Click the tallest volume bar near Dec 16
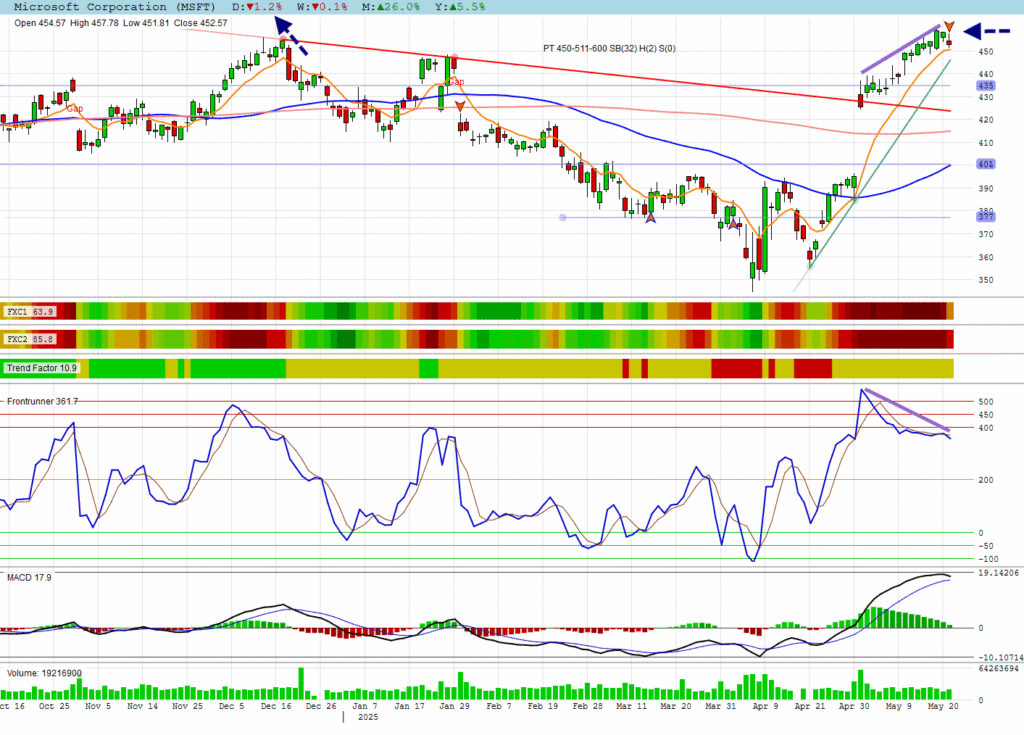The height and width of the screenshot is (735, 1024). click(301, 683)
